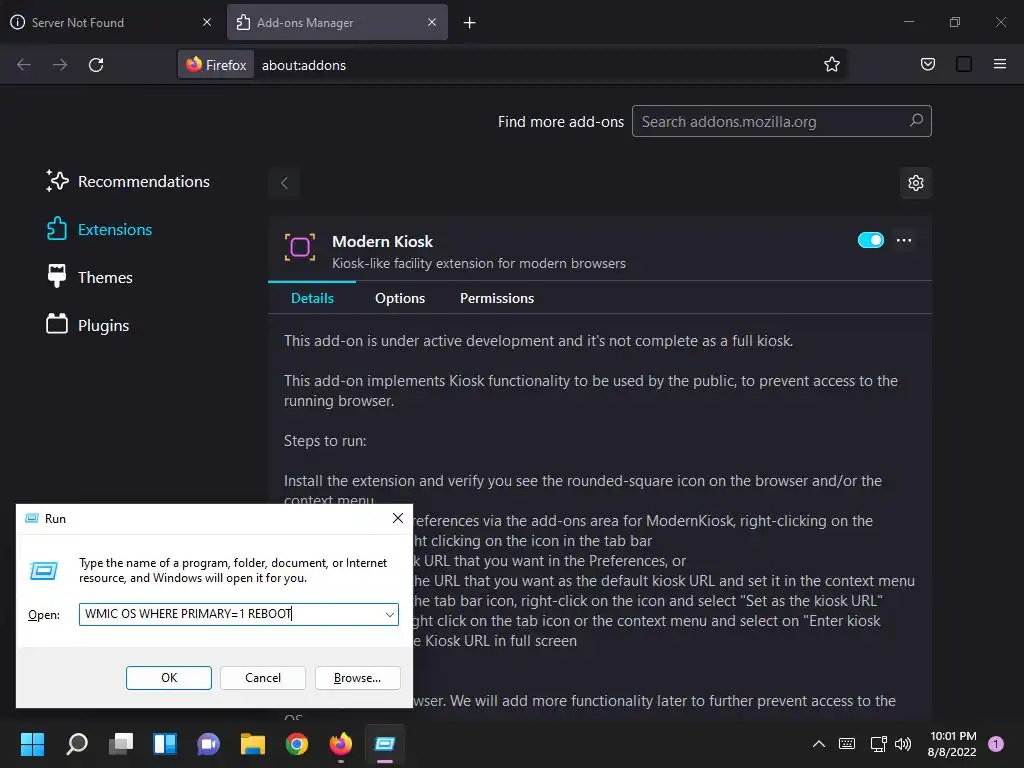This screenshot has height=768, width=1024.
Task: Open the volume tray icon
Action: pos(903,743)
